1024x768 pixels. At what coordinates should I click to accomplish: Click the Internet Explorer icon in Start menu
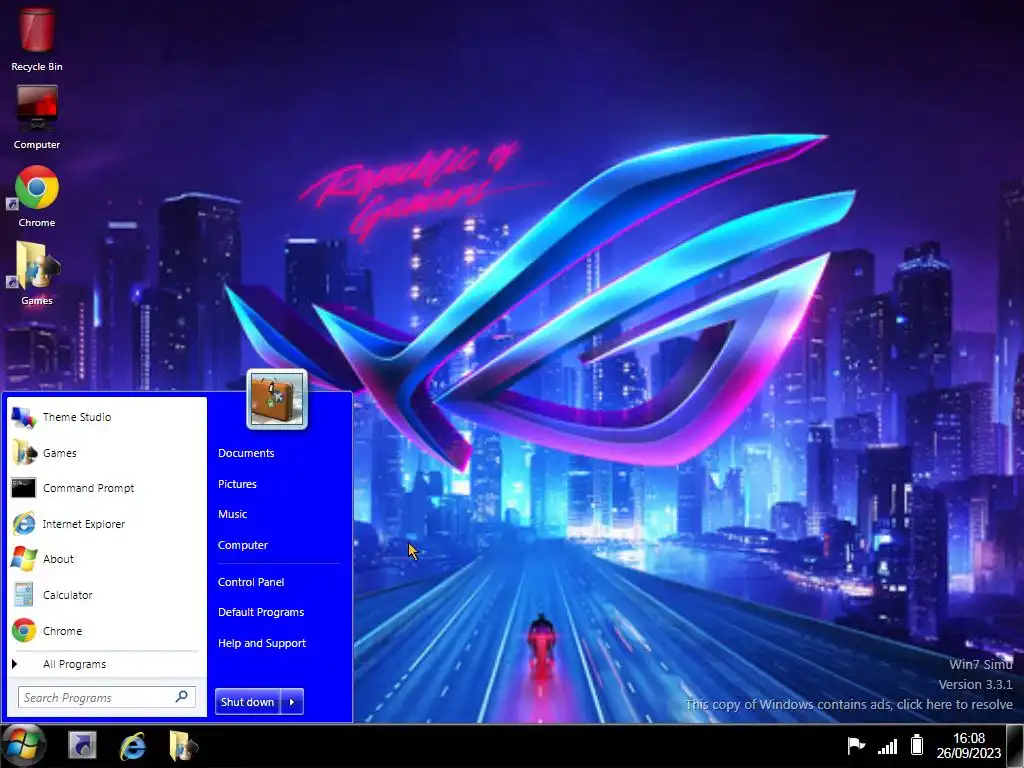24,524
